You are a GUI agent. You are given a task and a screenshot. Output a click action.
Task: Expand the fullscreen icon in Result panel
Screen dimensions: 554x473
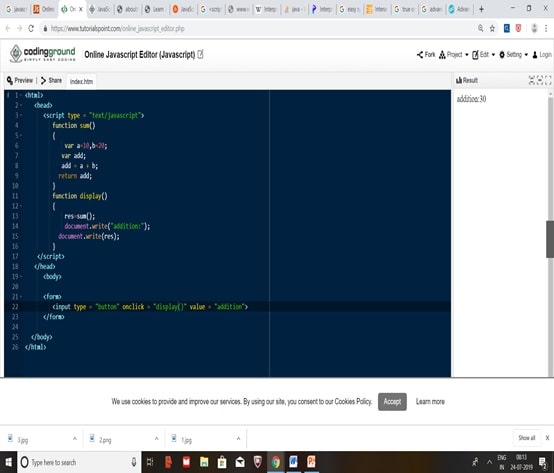(x=548, y=81)
